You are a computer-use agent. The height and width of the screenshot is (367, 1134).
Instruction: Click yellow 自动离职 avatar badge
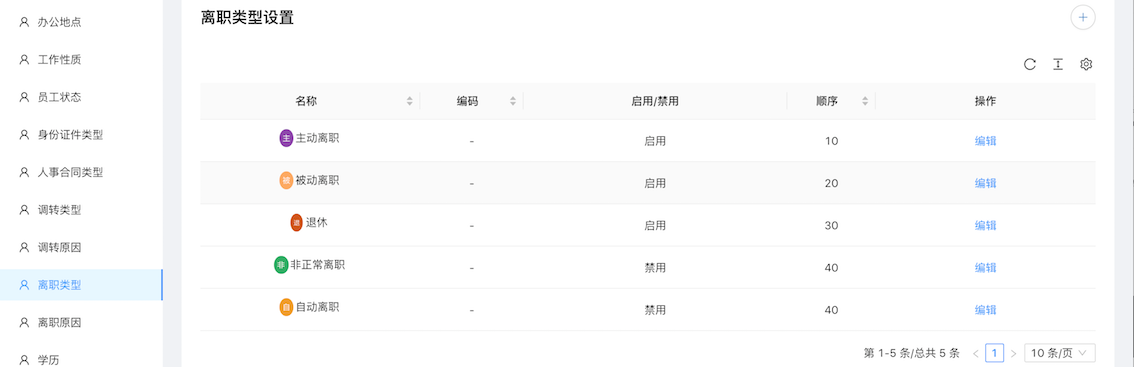286,307
